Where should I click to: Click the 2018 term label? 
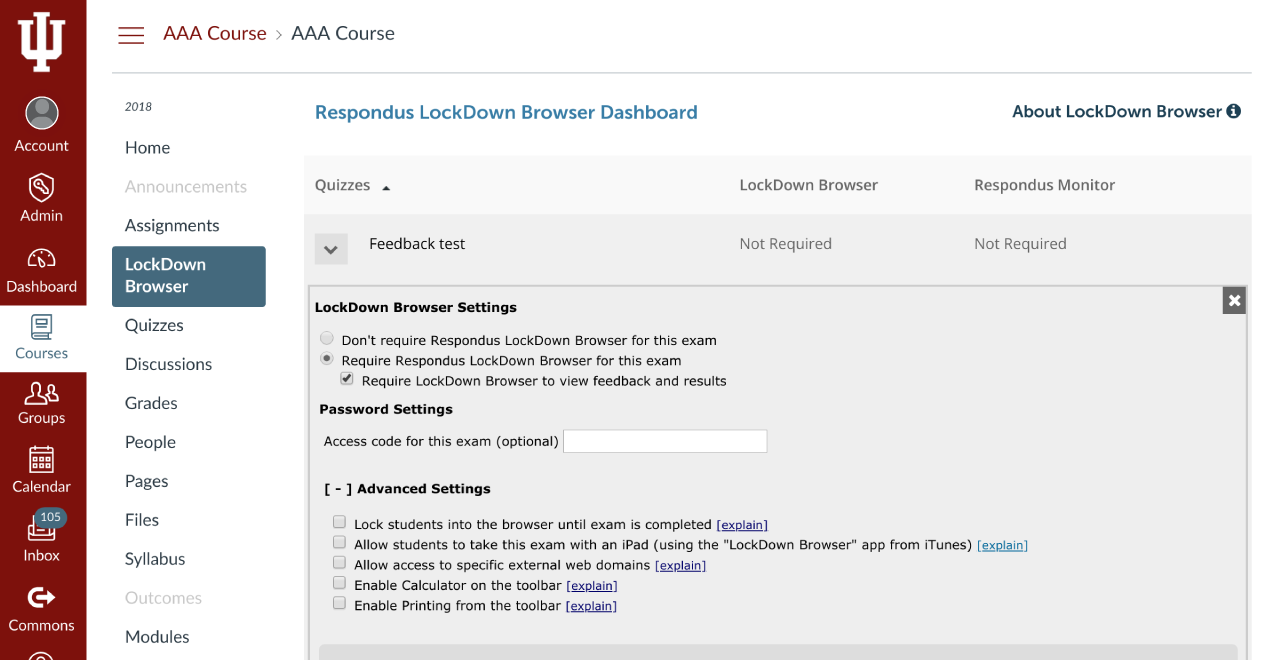pyautogui.click(x=138, y=107)
